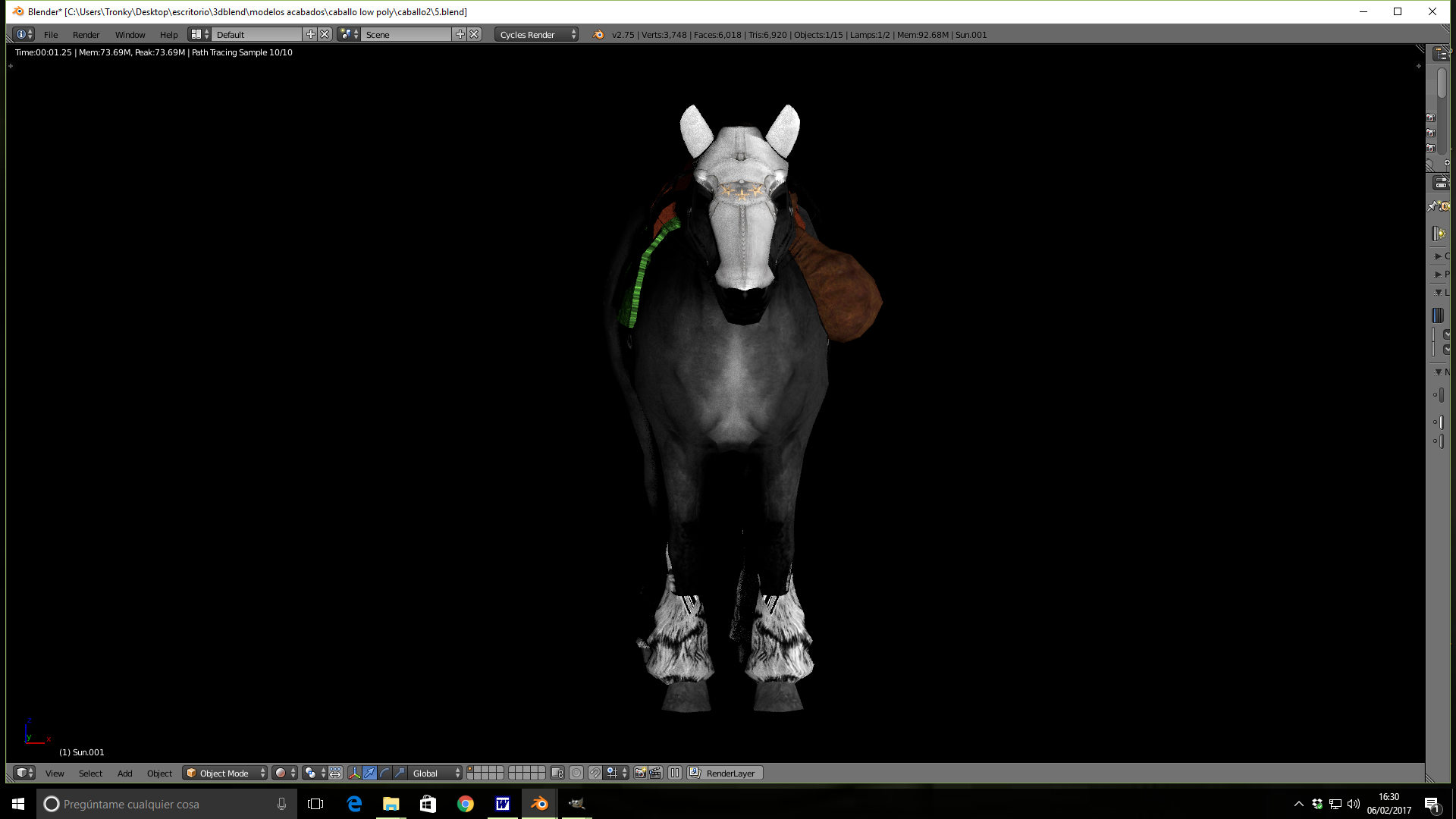This screenshot has width=1456, height=819.
Task: Open Windows Start menu
Action: click(x=18, y=804)
